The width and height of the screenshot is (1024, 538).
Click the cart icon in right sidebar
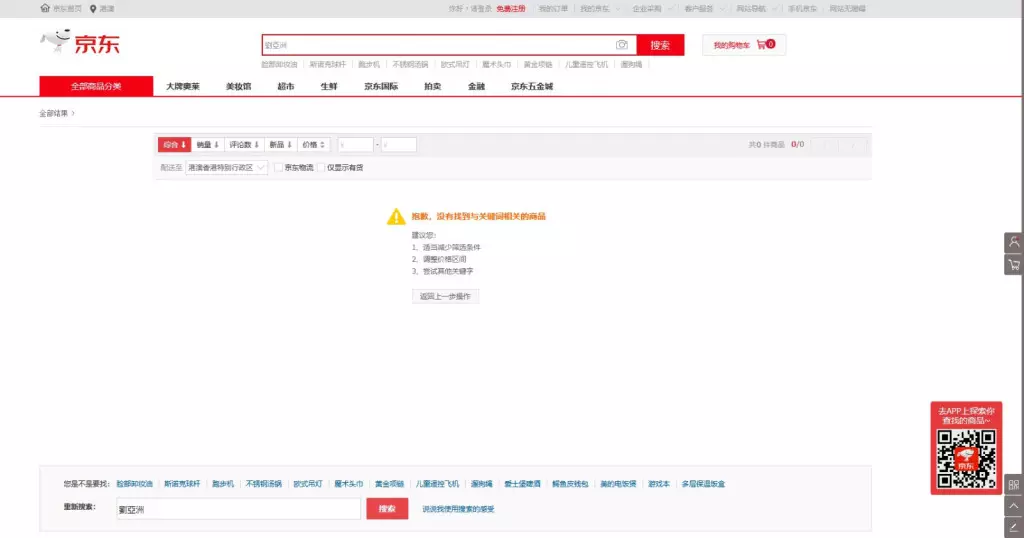coord(1014,265)
